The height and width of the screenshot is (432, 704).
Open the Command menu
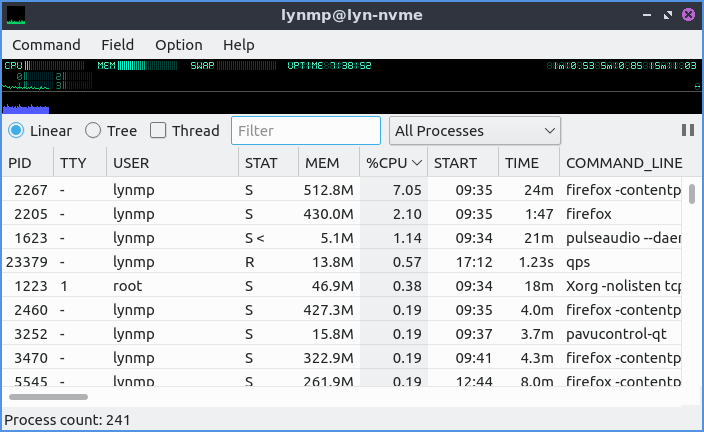[x=46, y=45]
